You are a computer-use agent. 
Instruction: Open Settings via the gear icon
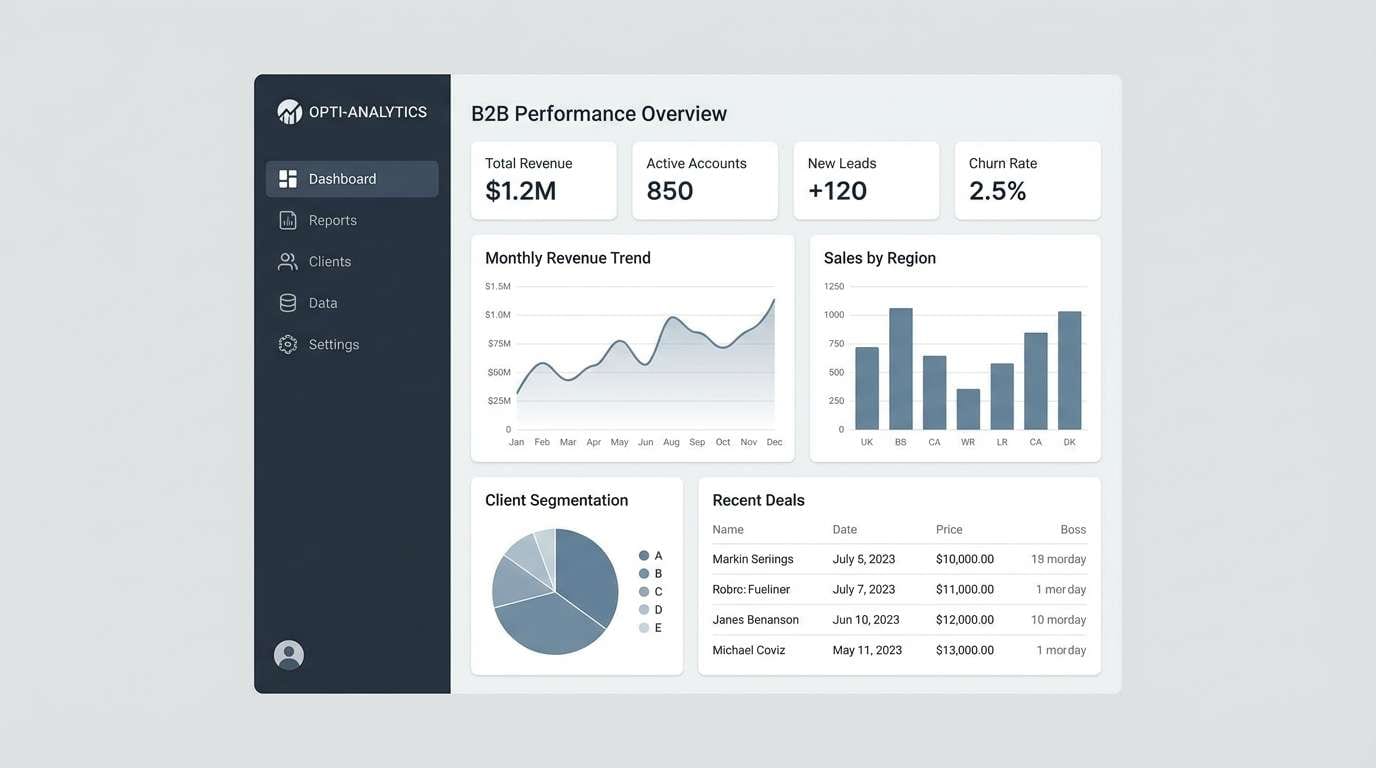point(288,343)
